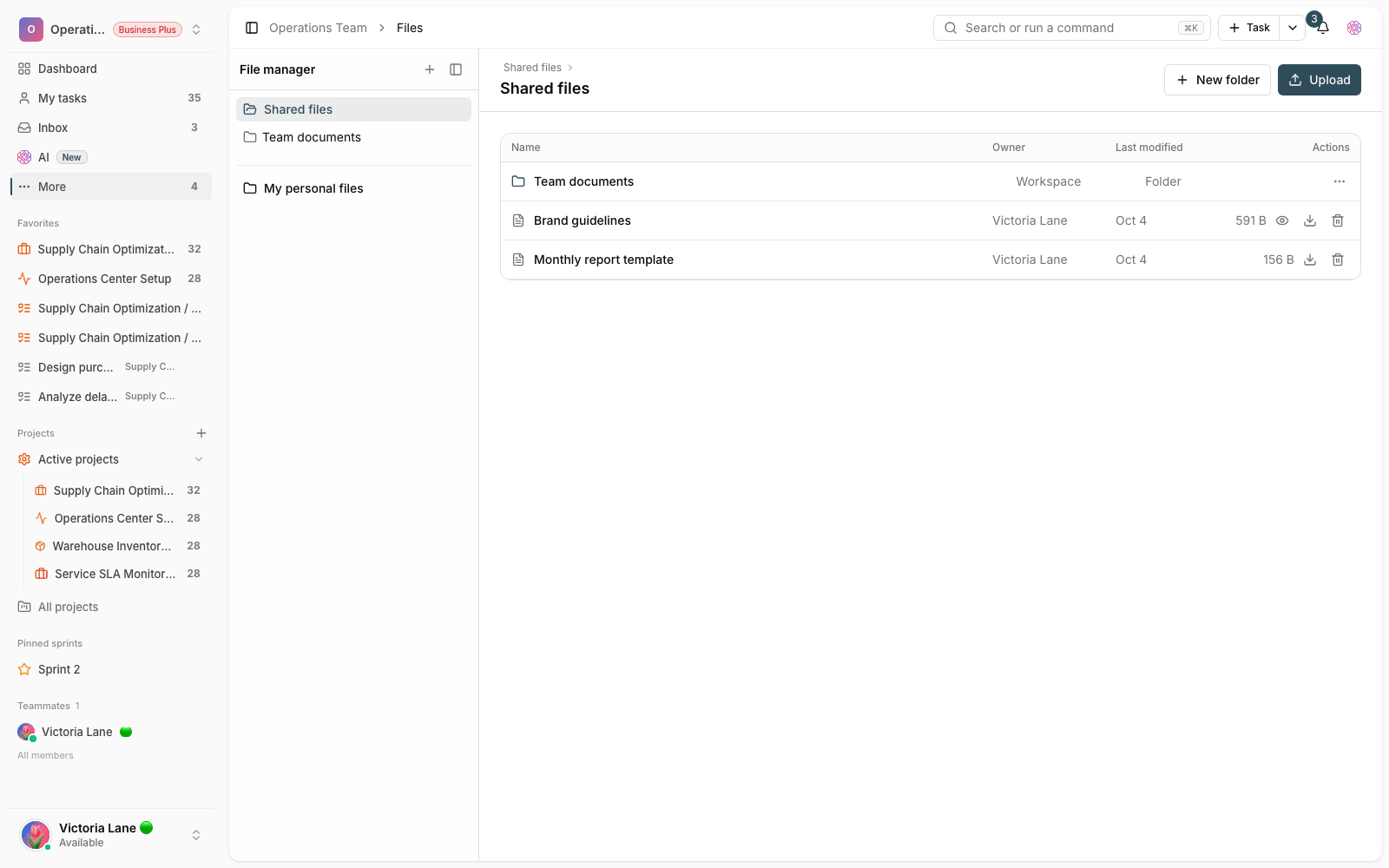Delete the Brand guidelines file
This screenshot has height=868, width=1389.
tap(1338, 220)
